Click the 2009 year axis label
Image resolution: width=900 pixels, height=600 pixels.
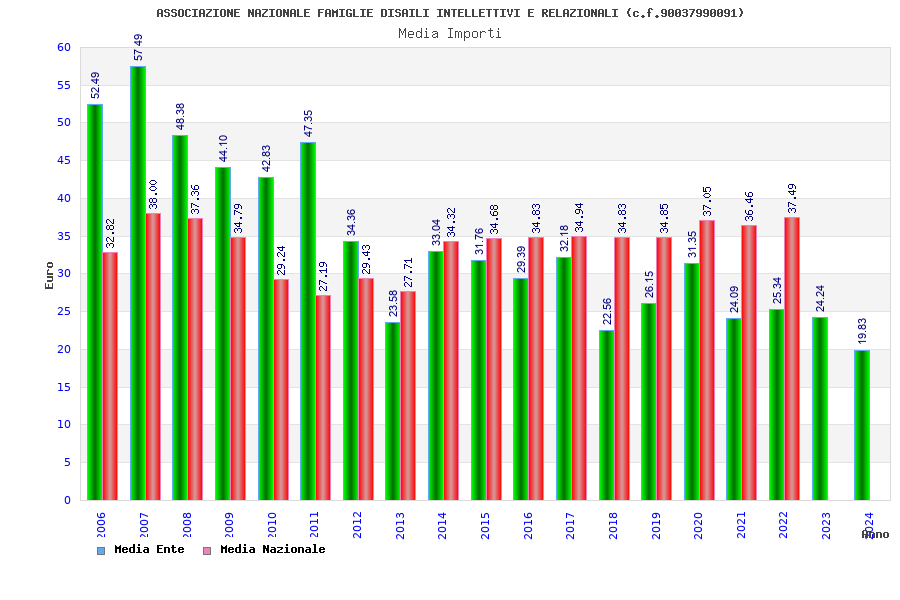(x=230, y=525)
